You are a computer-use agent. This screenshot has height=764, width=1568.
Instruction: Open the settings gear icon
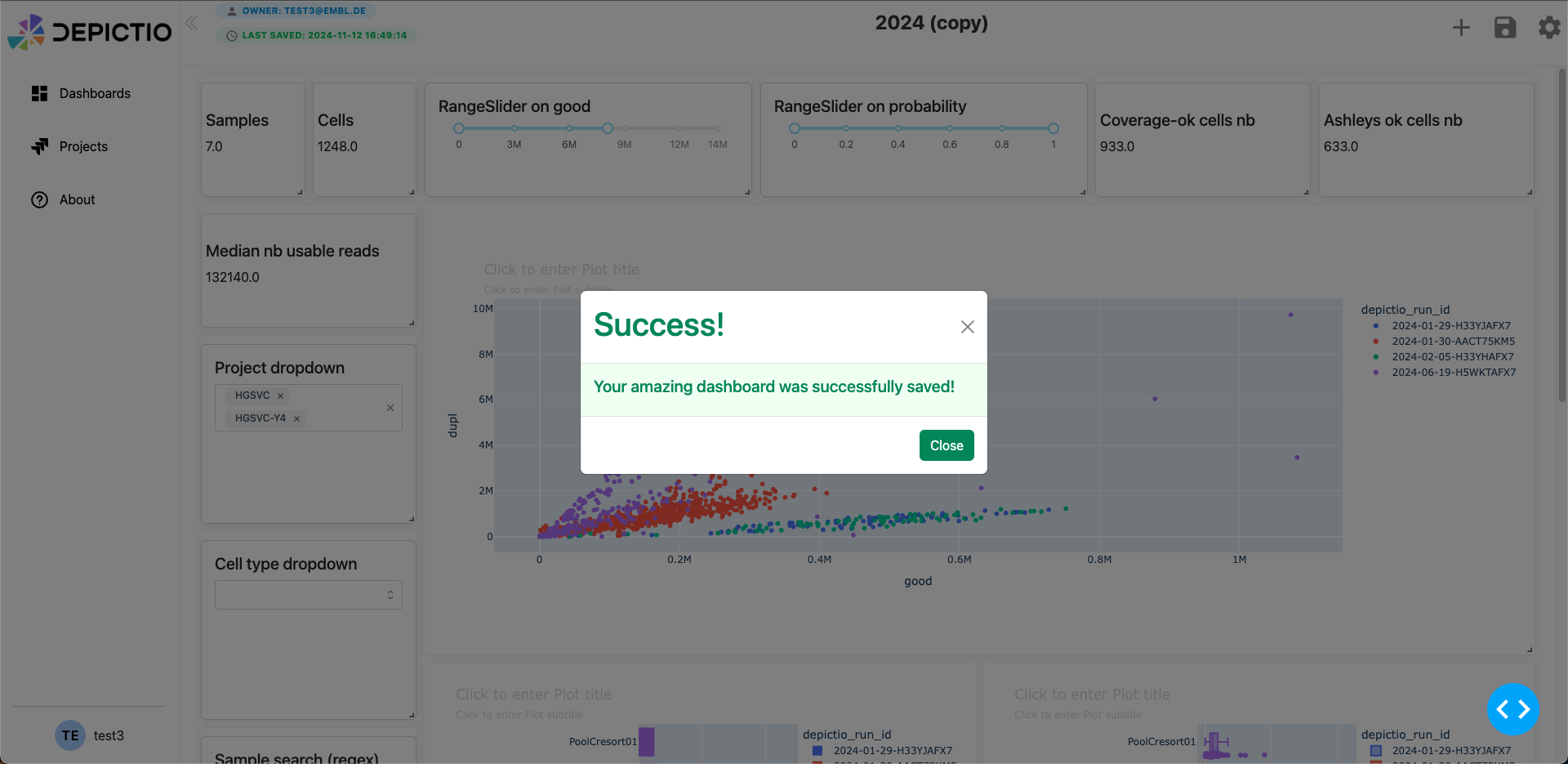[1548, 28]
